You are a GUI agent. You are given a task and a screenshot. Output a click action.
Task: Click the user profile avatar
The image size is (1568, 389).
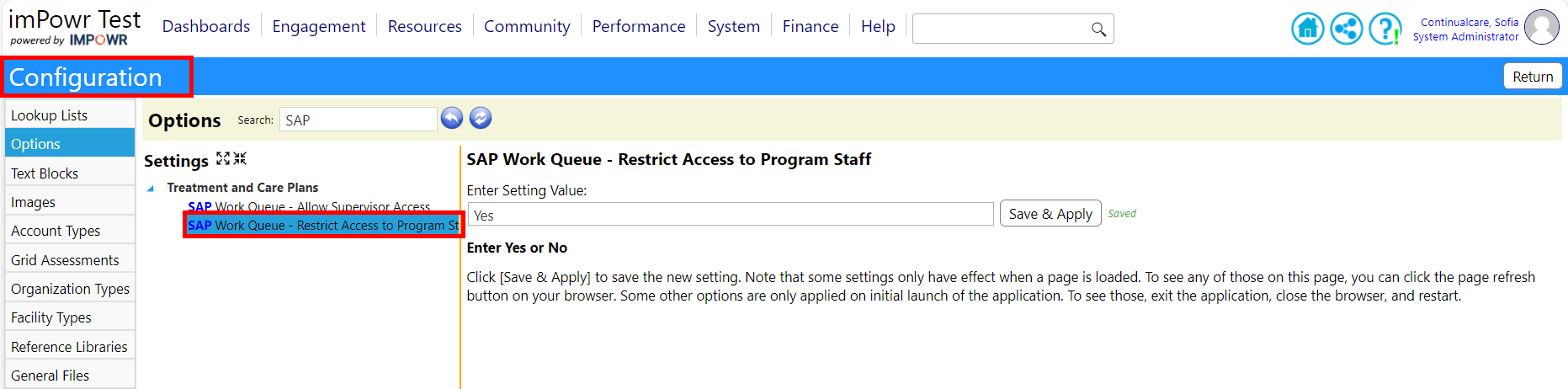coord(1542,27)
